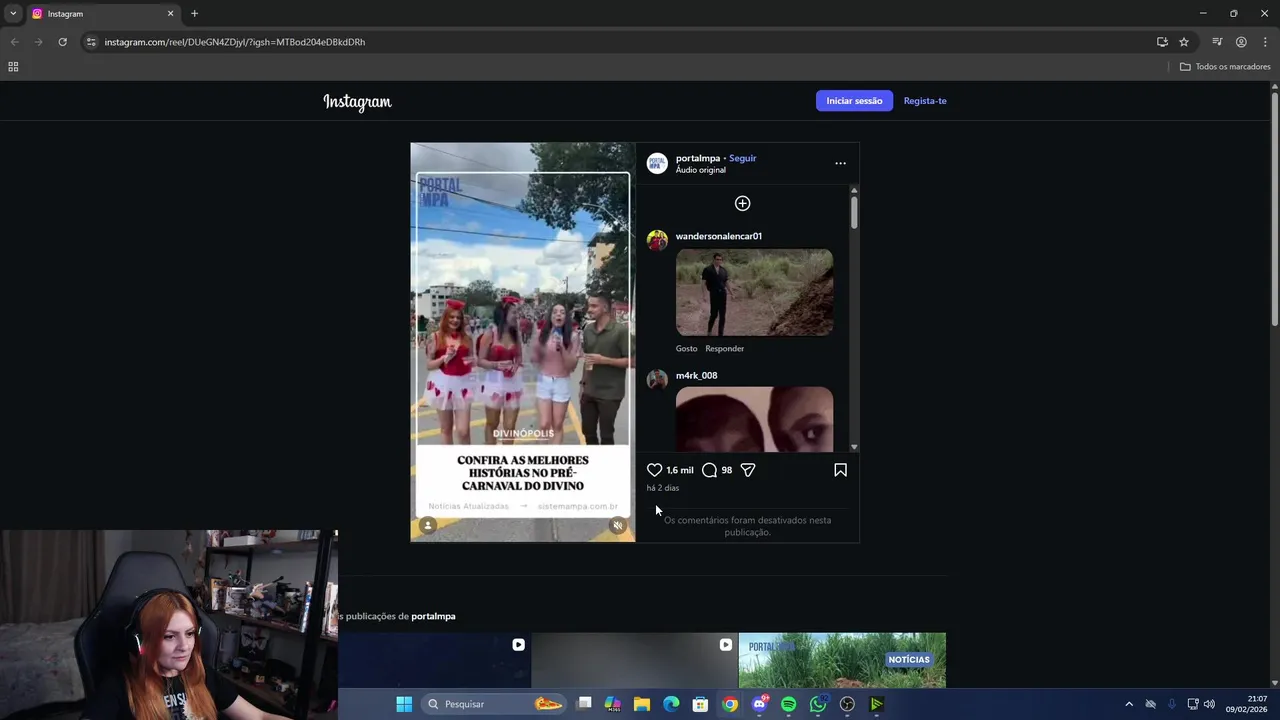
Task: Open the wandersonalencar01 username
Action: 719,236
